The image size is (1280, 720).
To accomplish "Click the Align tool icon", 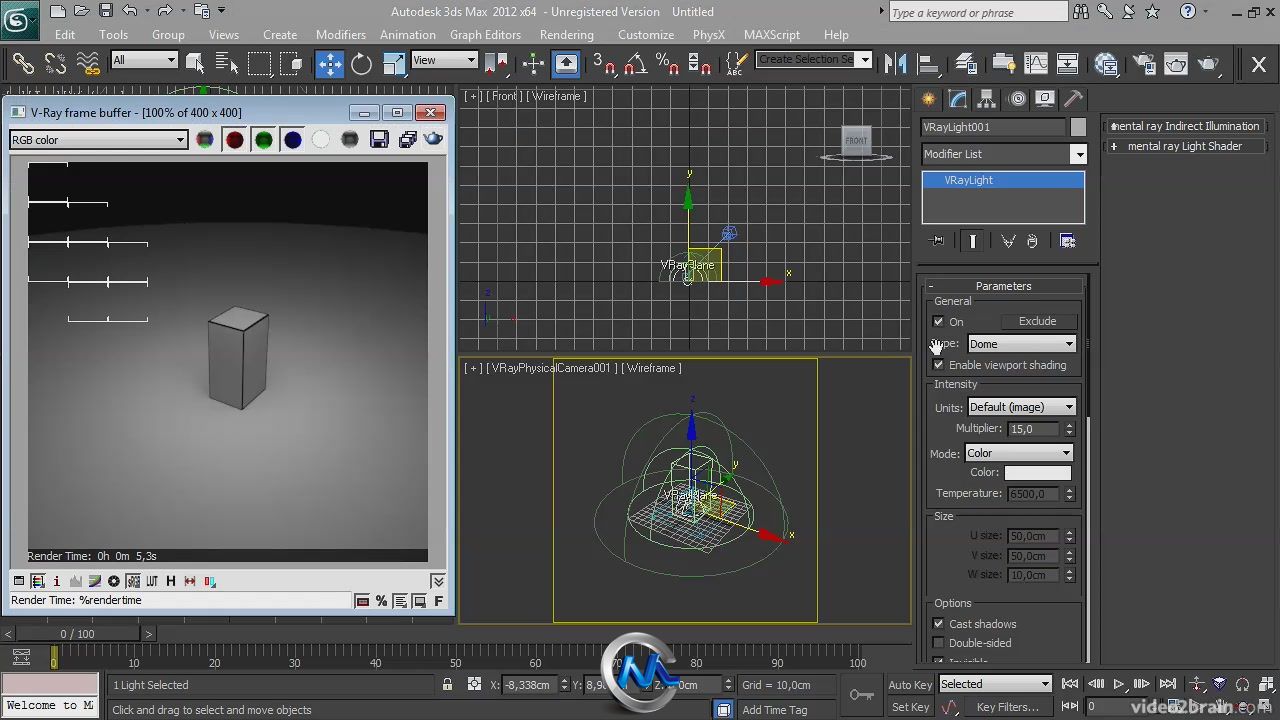I will coord(927,63).
